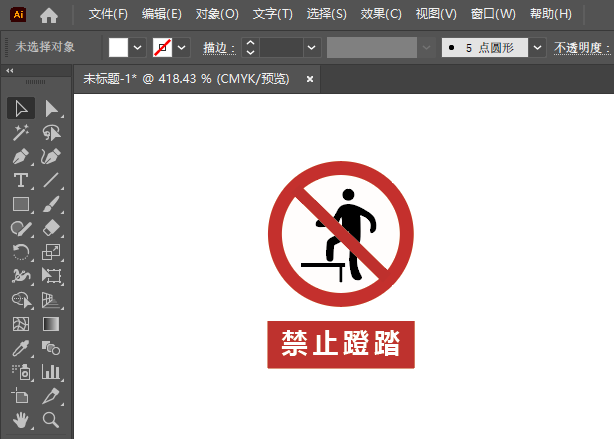Click the red prohibition circle sign on canvas
Screen dimensions: 614x439
(x=341, y=234)
